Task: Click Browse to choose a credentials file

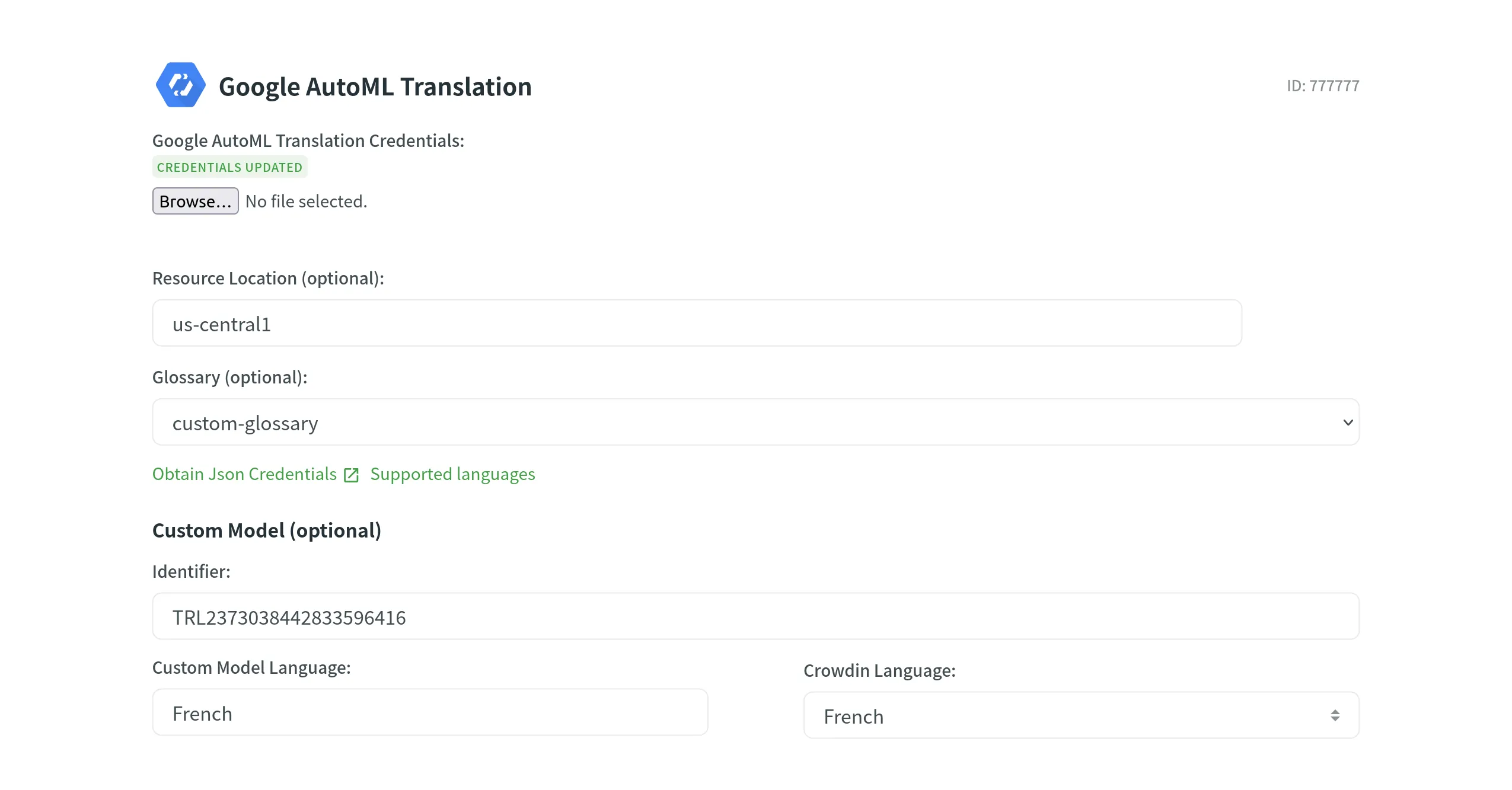Action: tap(195, 201)
